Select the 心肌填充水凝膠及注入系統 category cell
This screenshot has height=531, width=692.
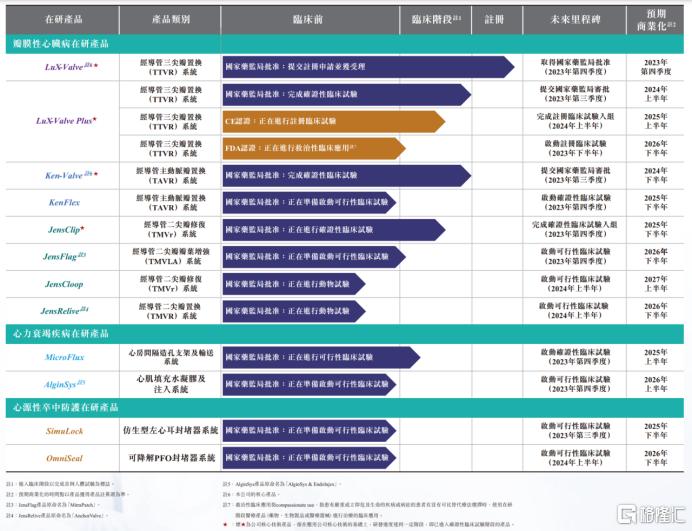point(171,384)
